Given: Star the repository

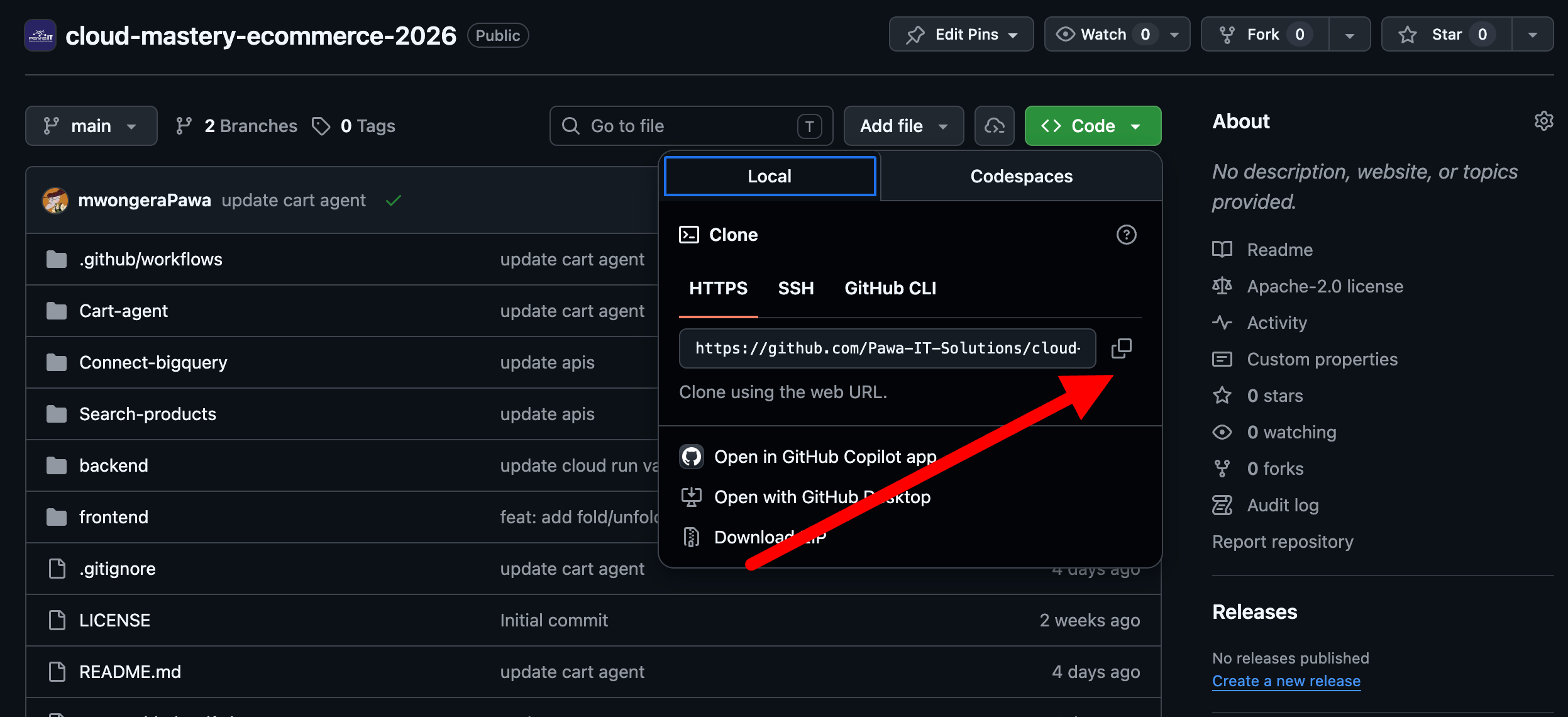Looking at the screenshot, I should [1446, 34].
